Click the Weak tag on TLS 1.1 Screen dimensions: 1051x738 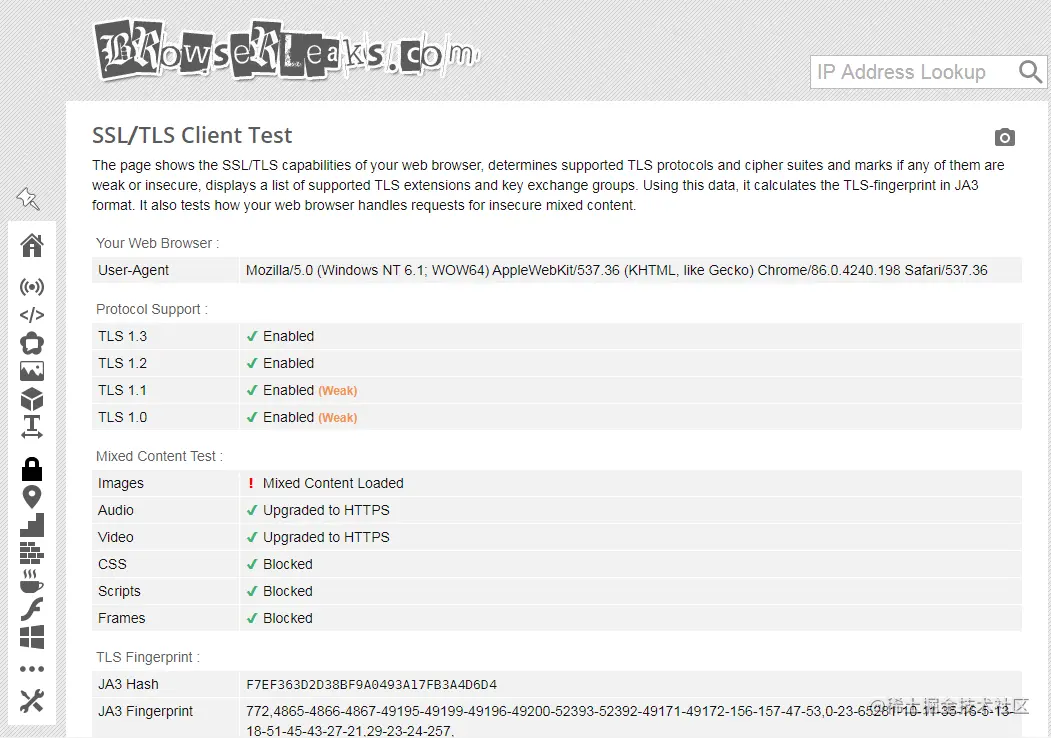[x=338, y=391]
